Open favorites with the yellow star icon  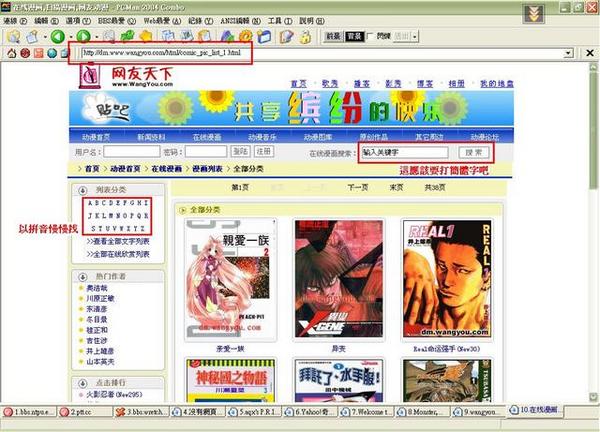pyautogui.click(x=145, y=36)
